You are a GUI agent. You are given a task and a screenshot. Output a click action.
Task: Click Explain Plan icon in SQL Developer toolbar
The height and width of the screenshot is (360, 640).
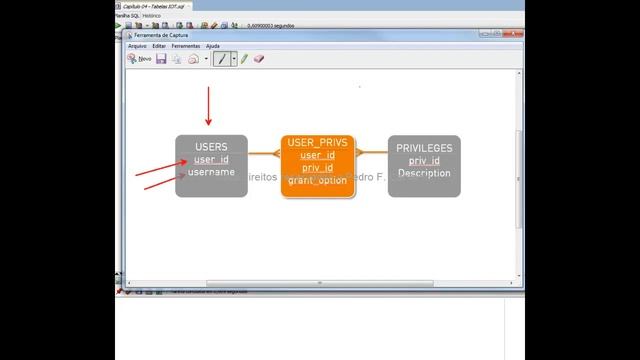click(x=139, y=26)
